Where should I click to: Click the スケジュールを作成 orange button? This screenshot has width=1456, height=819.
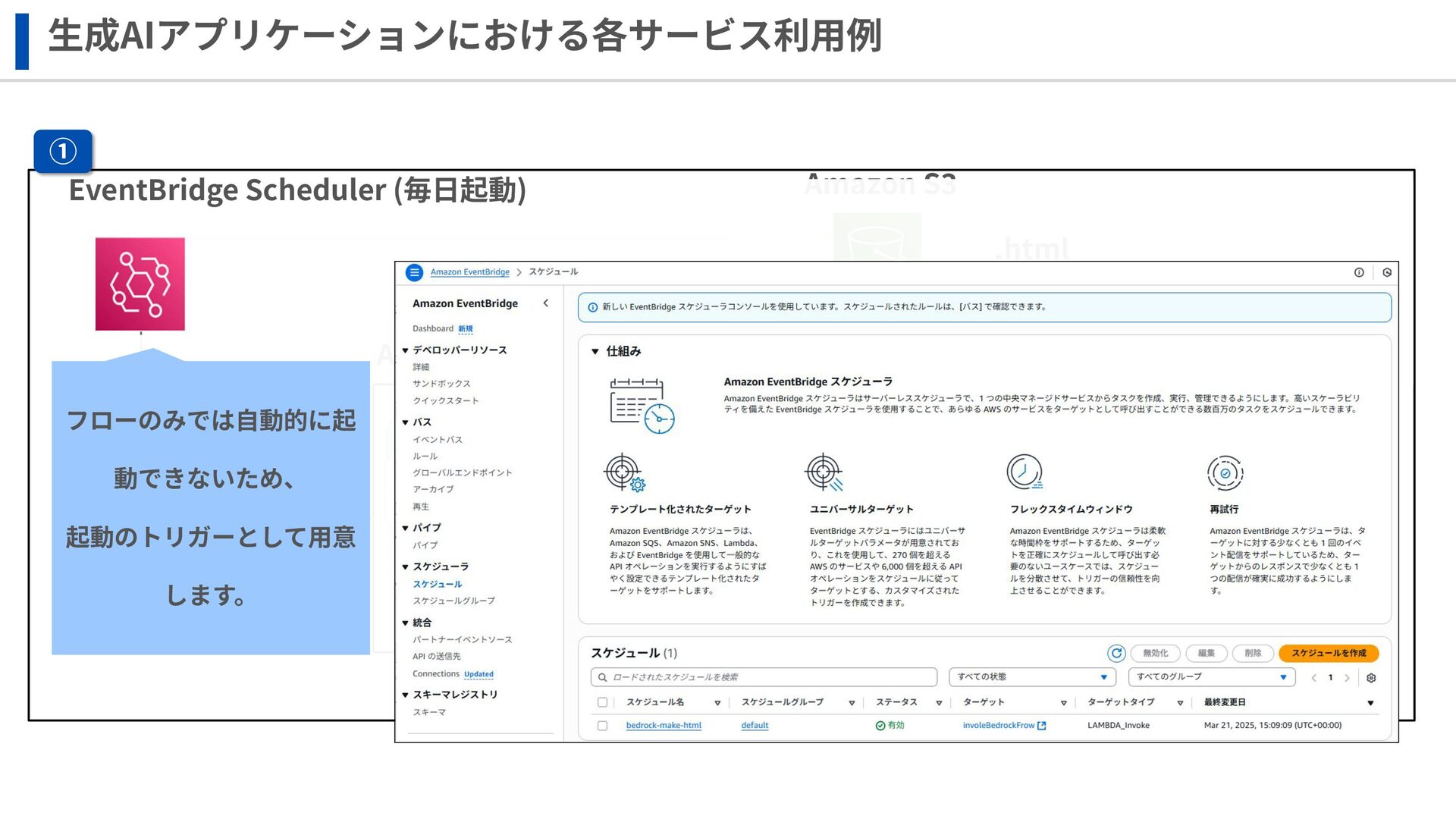1329,653
